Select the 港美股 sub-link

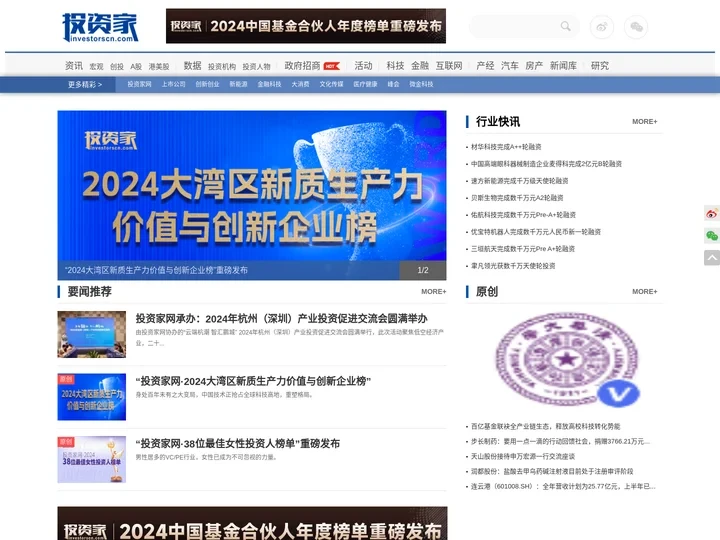tap(159, 67)
